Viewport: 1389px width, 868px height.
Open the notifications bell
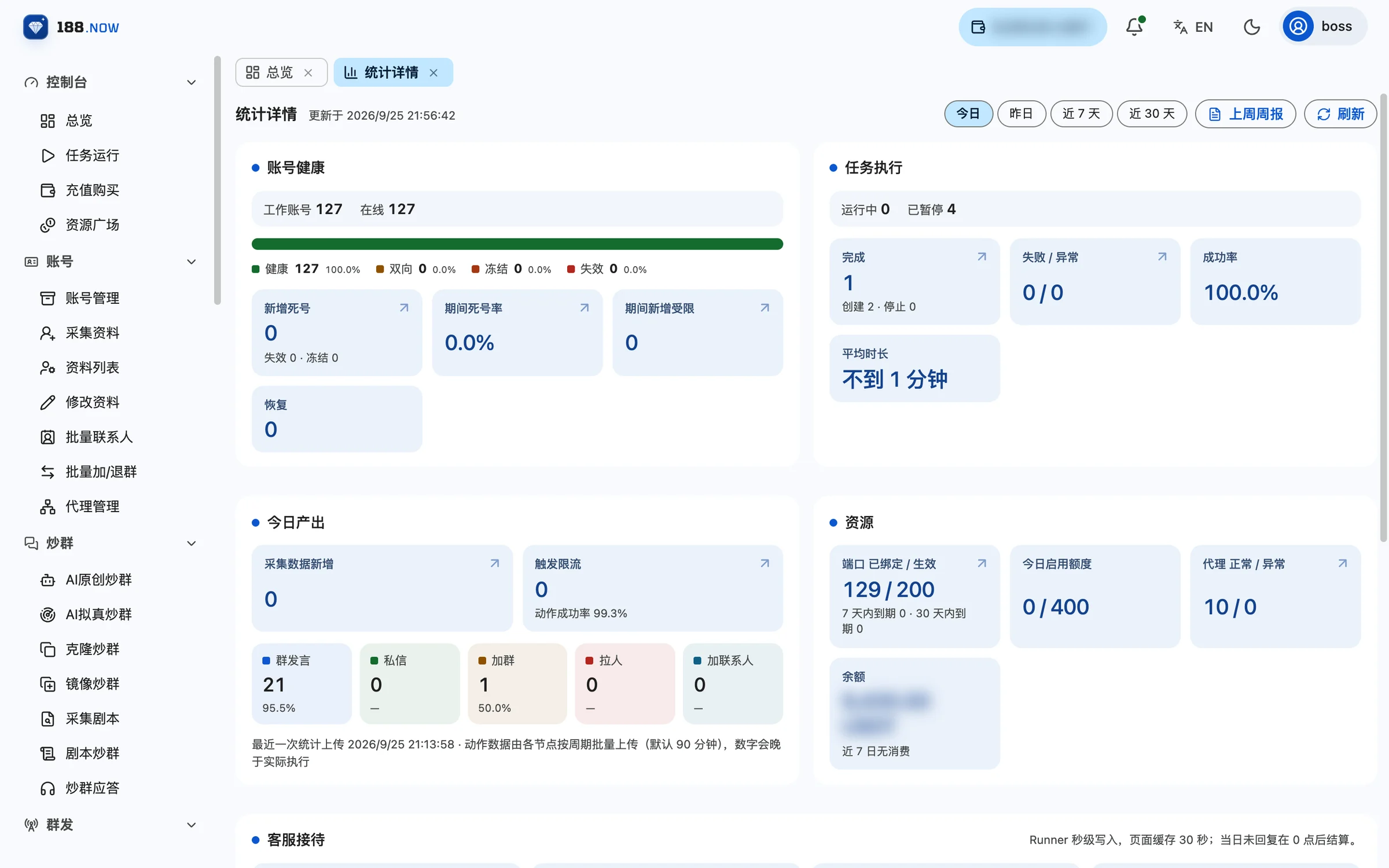coord(1134,27)
